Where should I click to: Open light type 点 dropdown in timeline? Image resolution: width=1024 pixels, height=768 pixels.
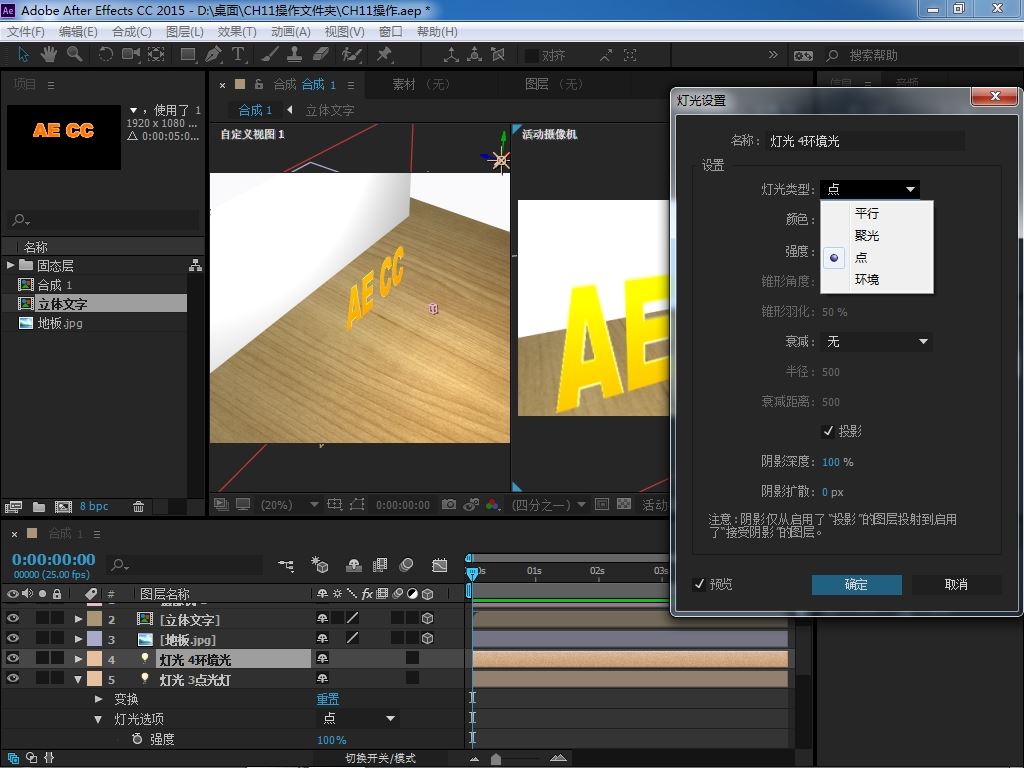click(x=358, y=718)
